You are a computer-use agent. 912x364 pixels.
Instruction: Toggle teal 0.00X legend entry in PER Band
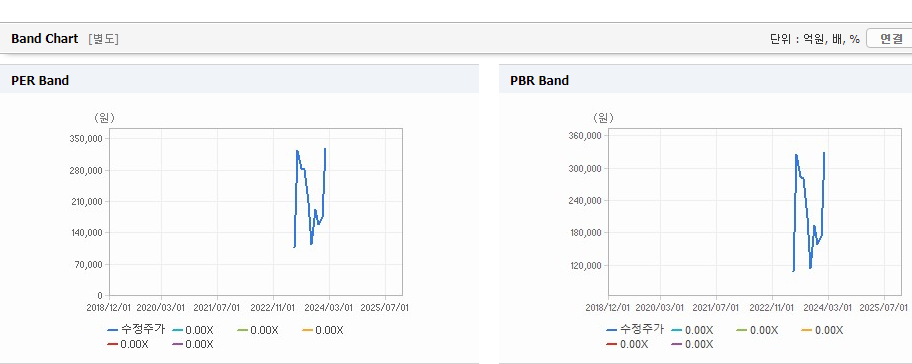193,330
